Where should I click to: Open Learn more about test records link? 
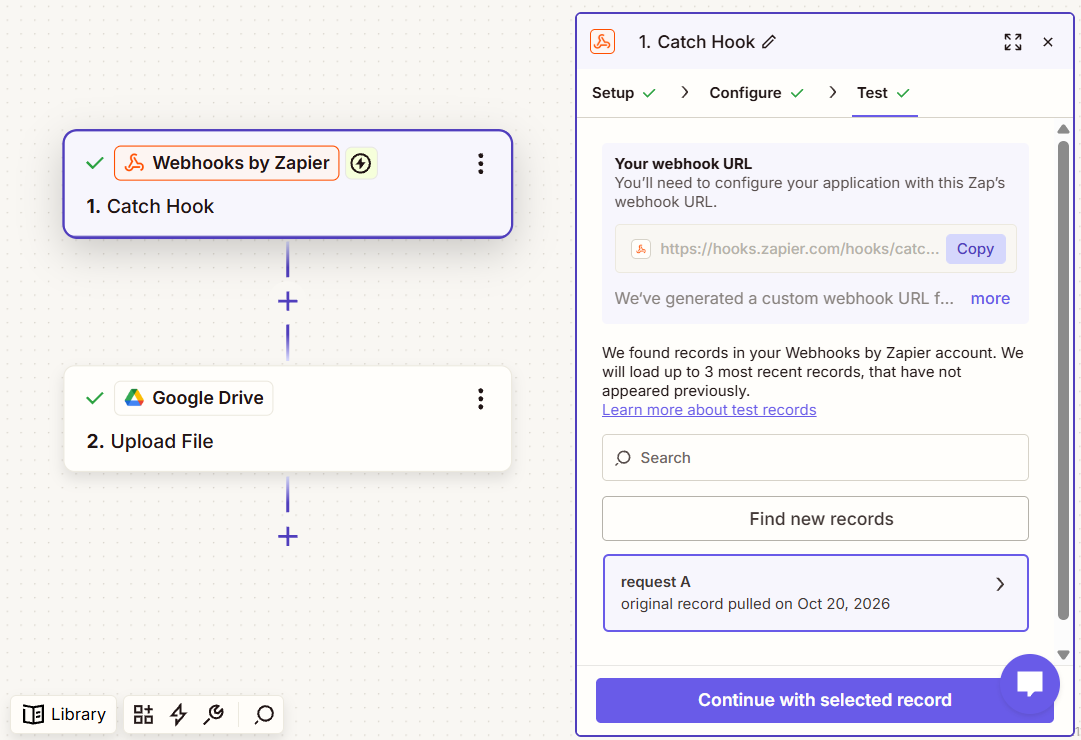coord(709,410)
